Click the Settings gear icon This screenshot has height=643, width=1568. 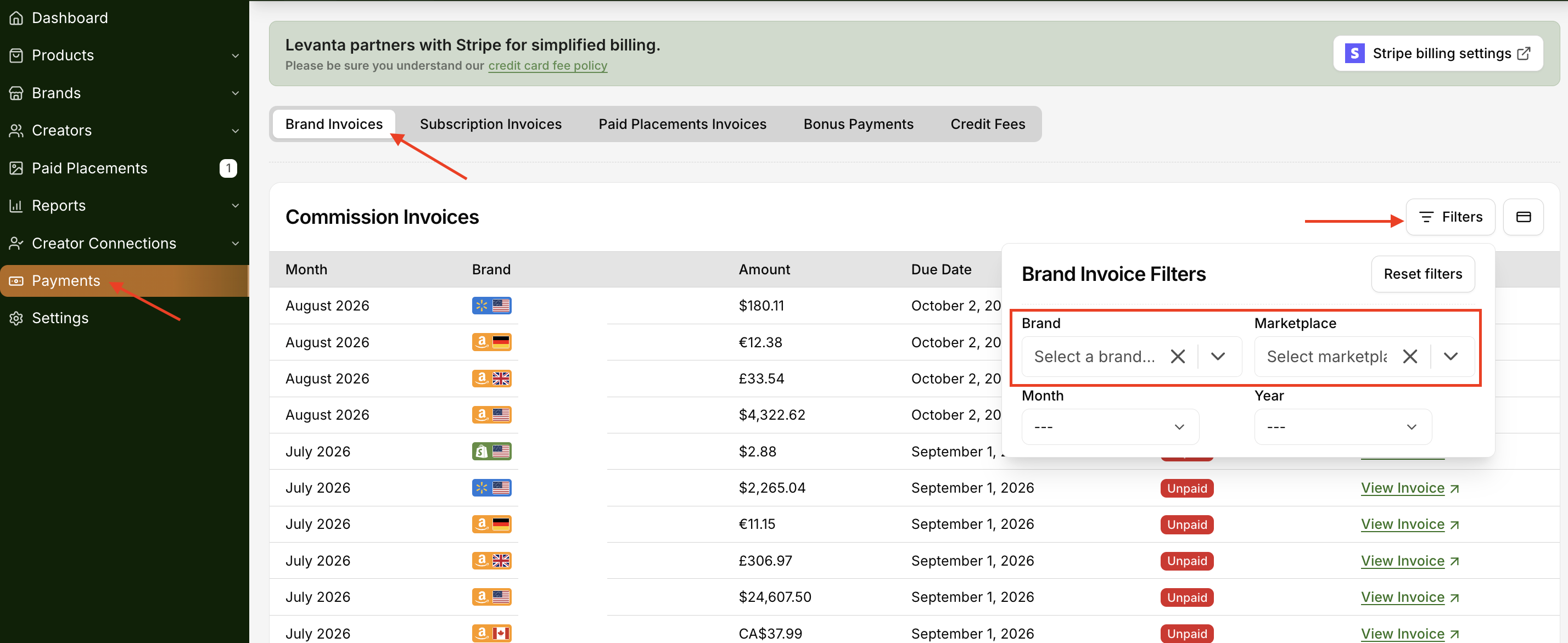click(16, 318)
